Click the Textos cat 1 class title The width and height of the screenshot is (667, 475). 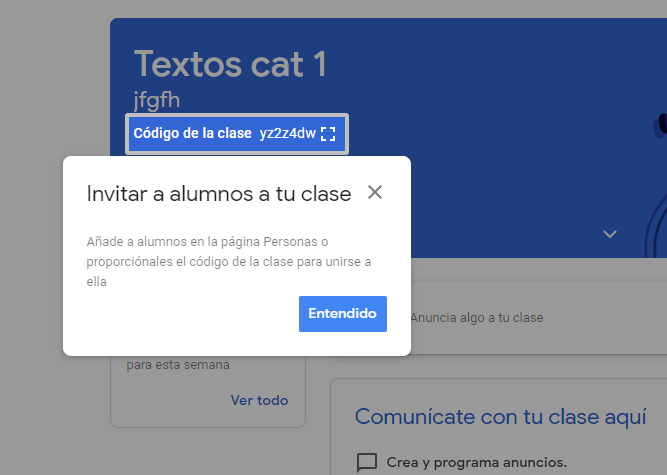coord(230,65)
